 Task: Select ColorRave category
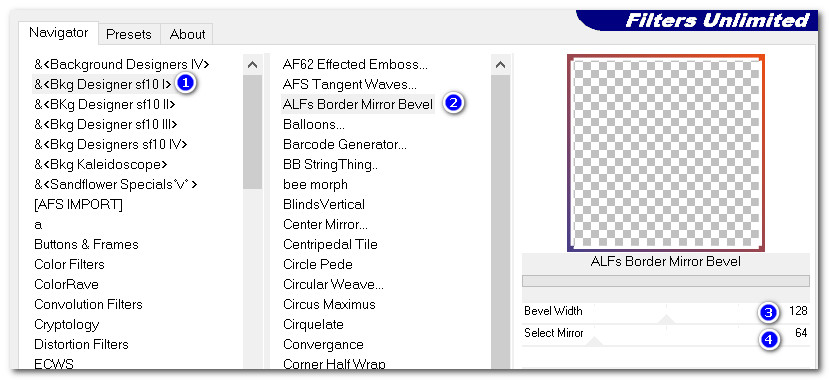[66, 285]
